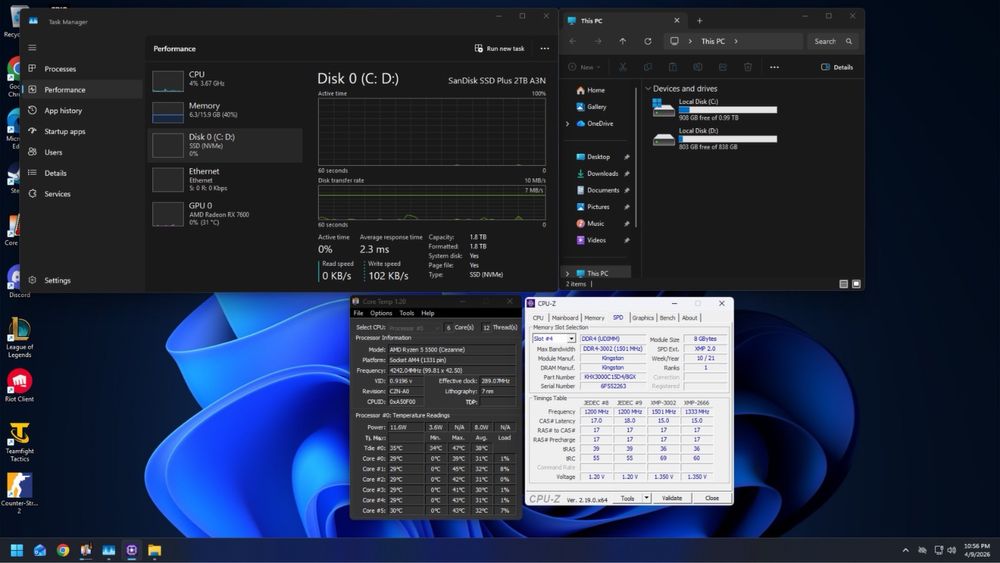Refresh the This PC folder view
Image resolution: width=1000 pixels, height=563 pixels.
point(647,41)
